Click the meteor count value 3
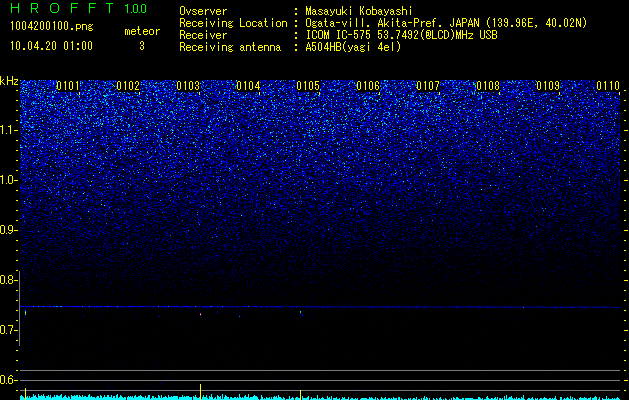This screenshot has width=629, height=400. [142, 46]
